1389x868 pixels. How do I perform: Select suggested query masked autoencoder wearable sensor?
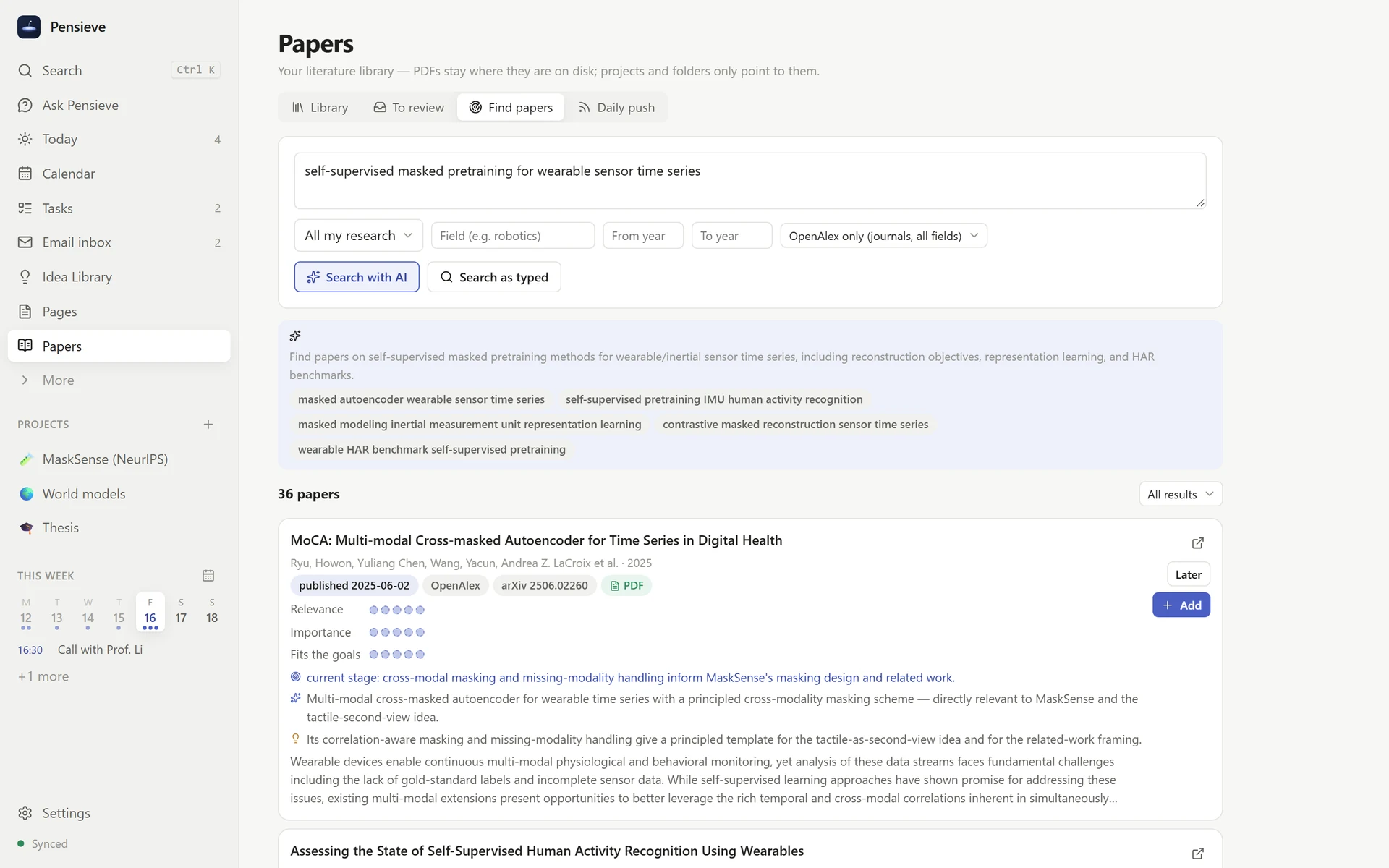pyautogui.click(x=421, y=399)
